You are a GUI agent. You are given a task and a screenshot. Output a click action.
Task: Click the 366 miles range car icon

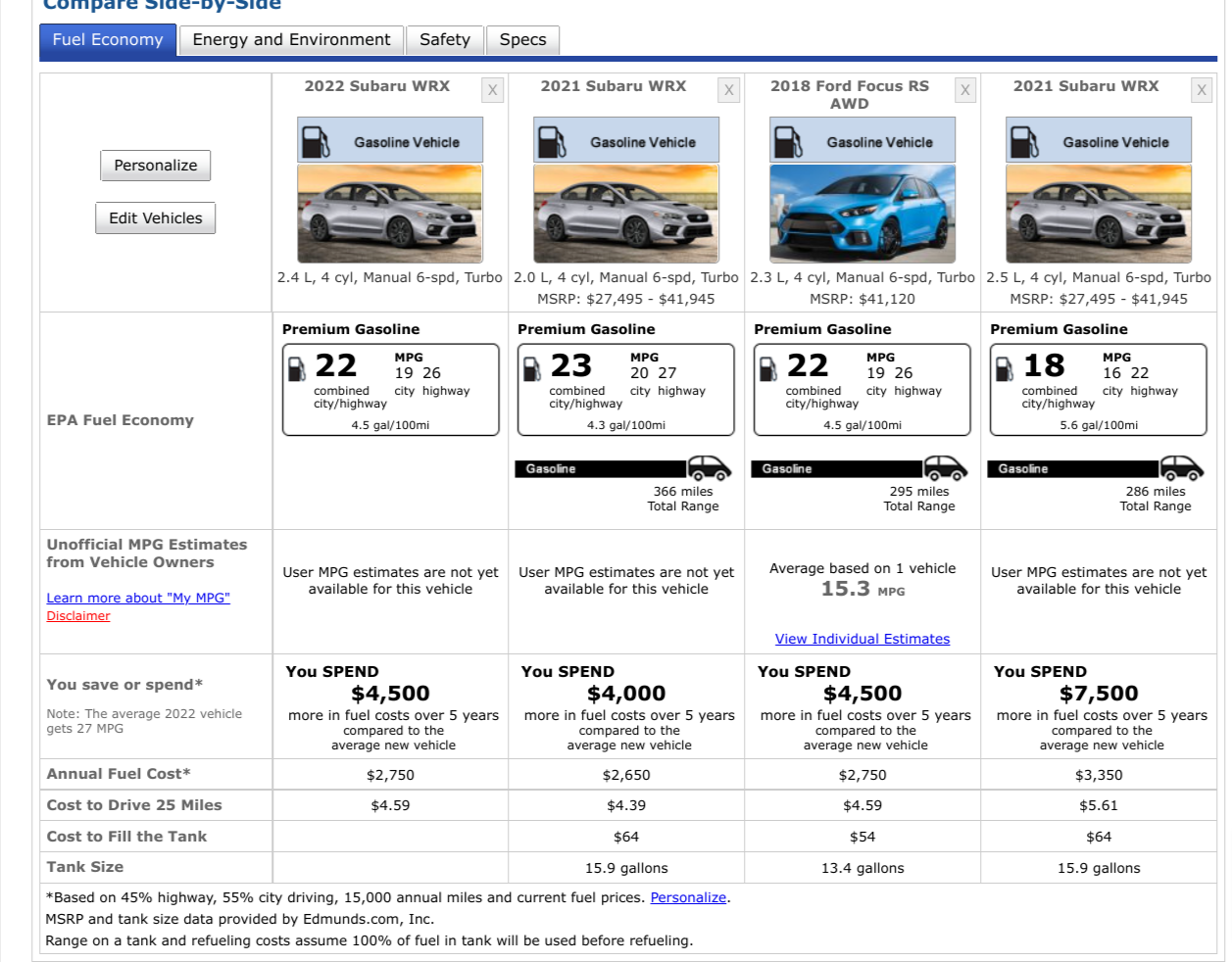point(709,467)
